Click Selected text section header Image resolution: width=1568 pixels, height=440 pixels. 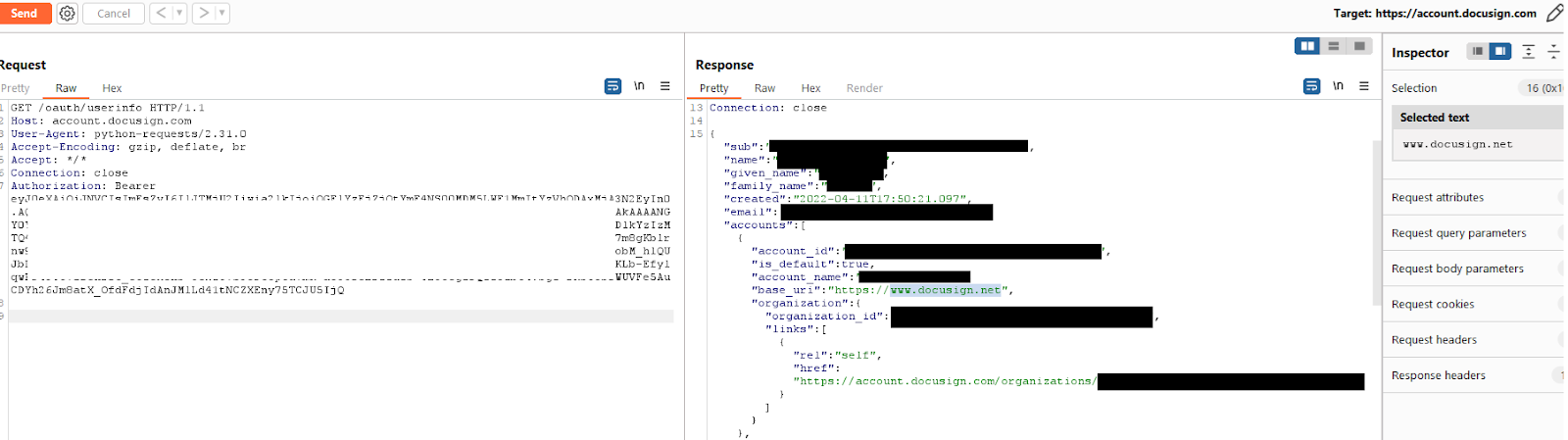tap(1478, 118)
